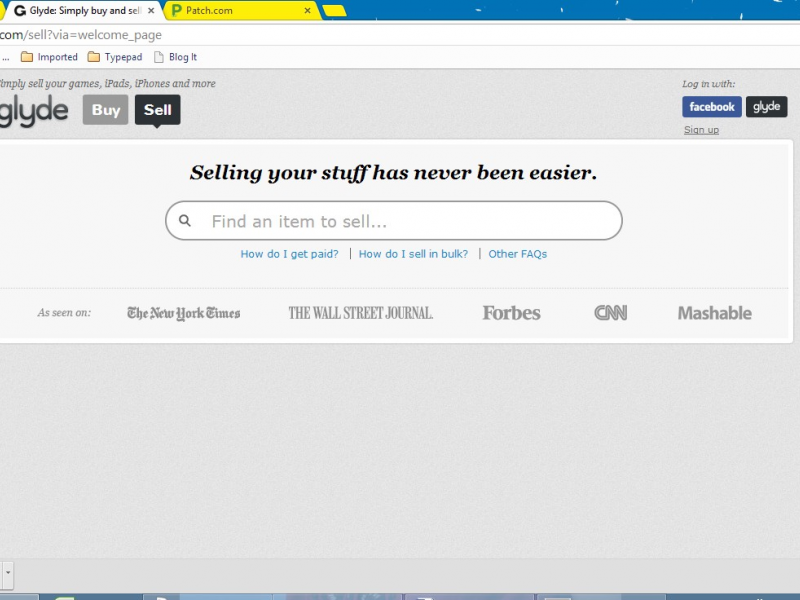800x600 pixels.
Task: Close the Glyde browser tab
Action: click(x=151, y=11)
